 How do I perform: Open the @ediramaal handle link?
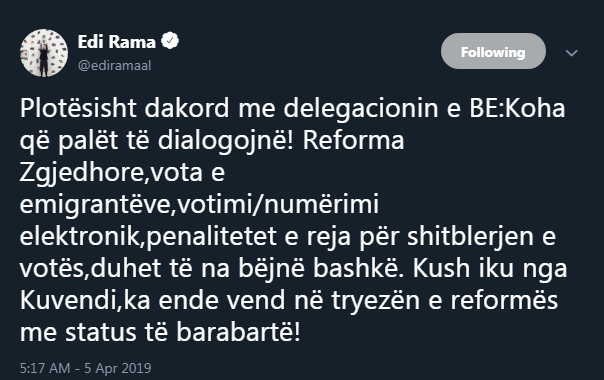tap(114, 66)
